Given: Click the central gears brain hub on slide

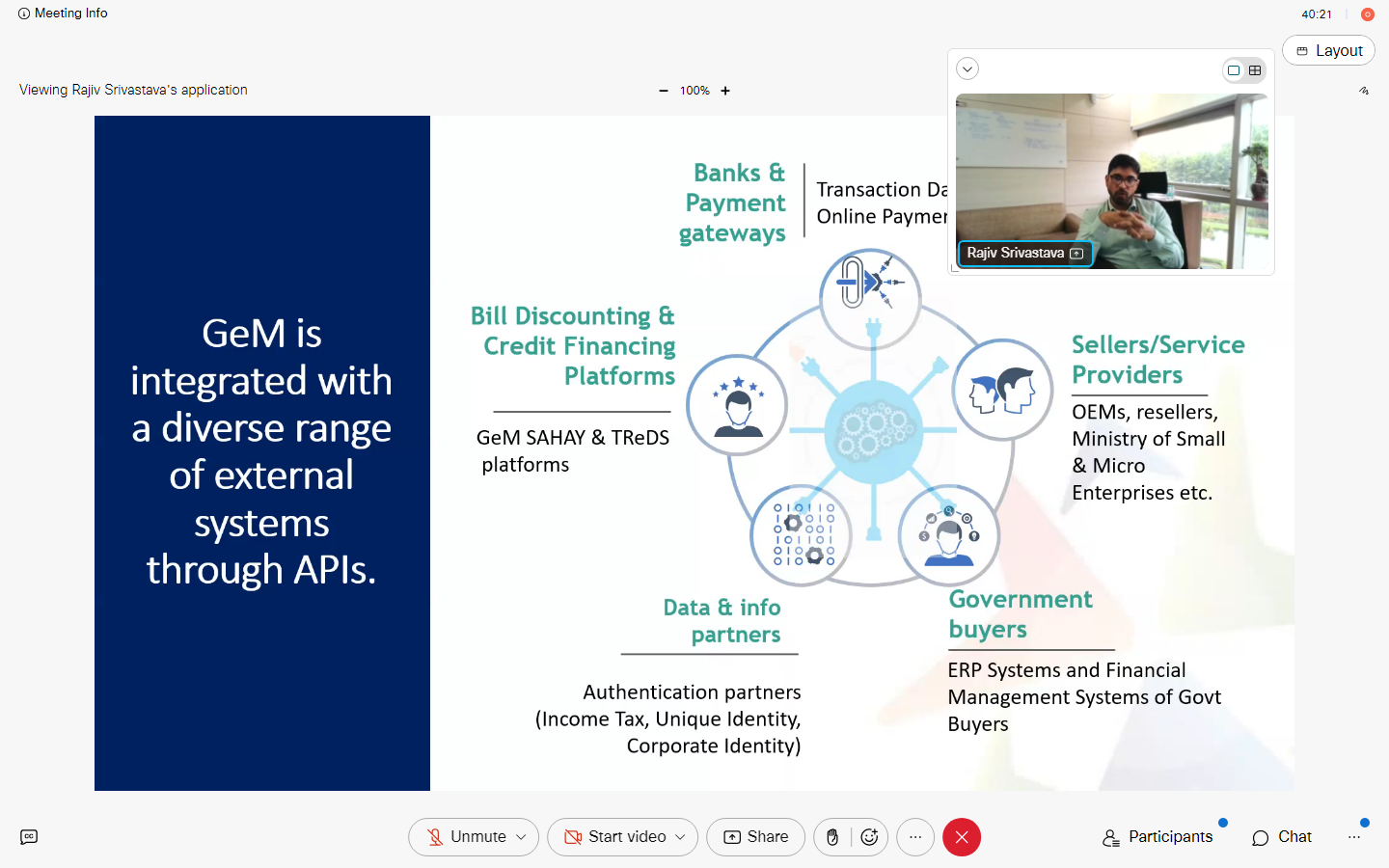Looking at the screenshot, I should pyautogui.click(x=874, y=431).
